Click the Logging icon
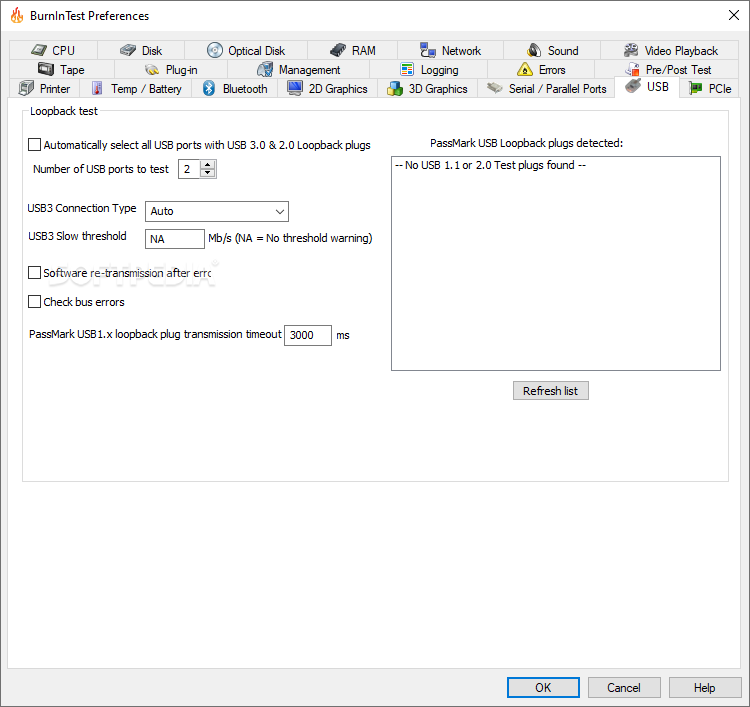The width and height of the screenshot is (750, 707). 407,69
